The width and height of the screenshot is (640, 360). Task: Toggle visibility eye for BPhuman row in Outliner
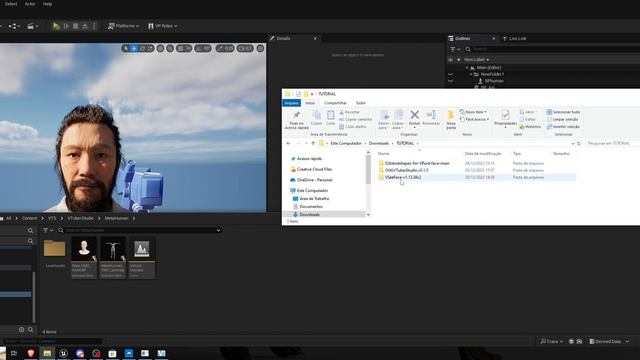click(x=451, y=81)
